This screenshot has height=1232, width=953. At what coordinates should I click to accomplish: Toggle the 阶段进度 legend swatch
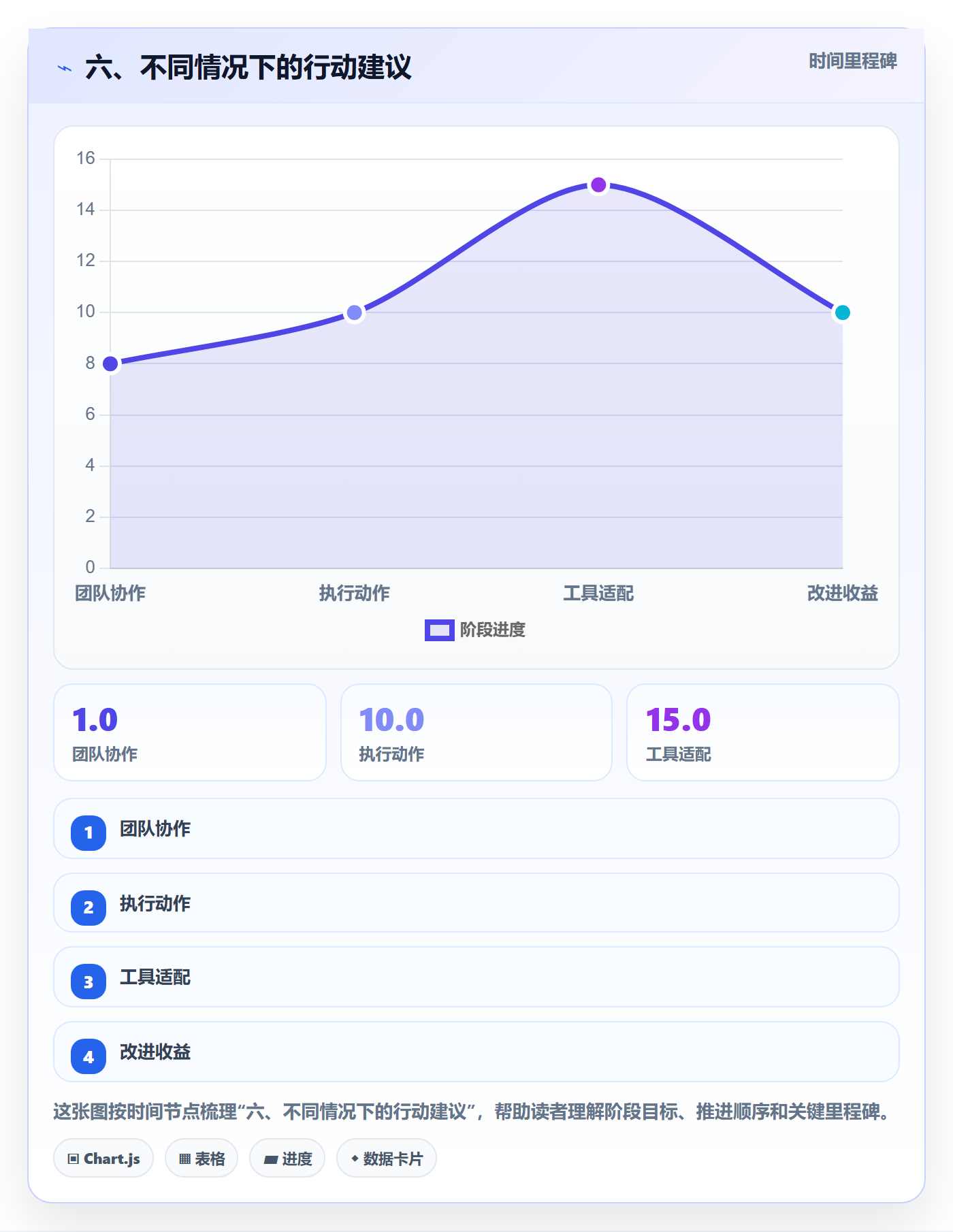(x=439, y=630)
